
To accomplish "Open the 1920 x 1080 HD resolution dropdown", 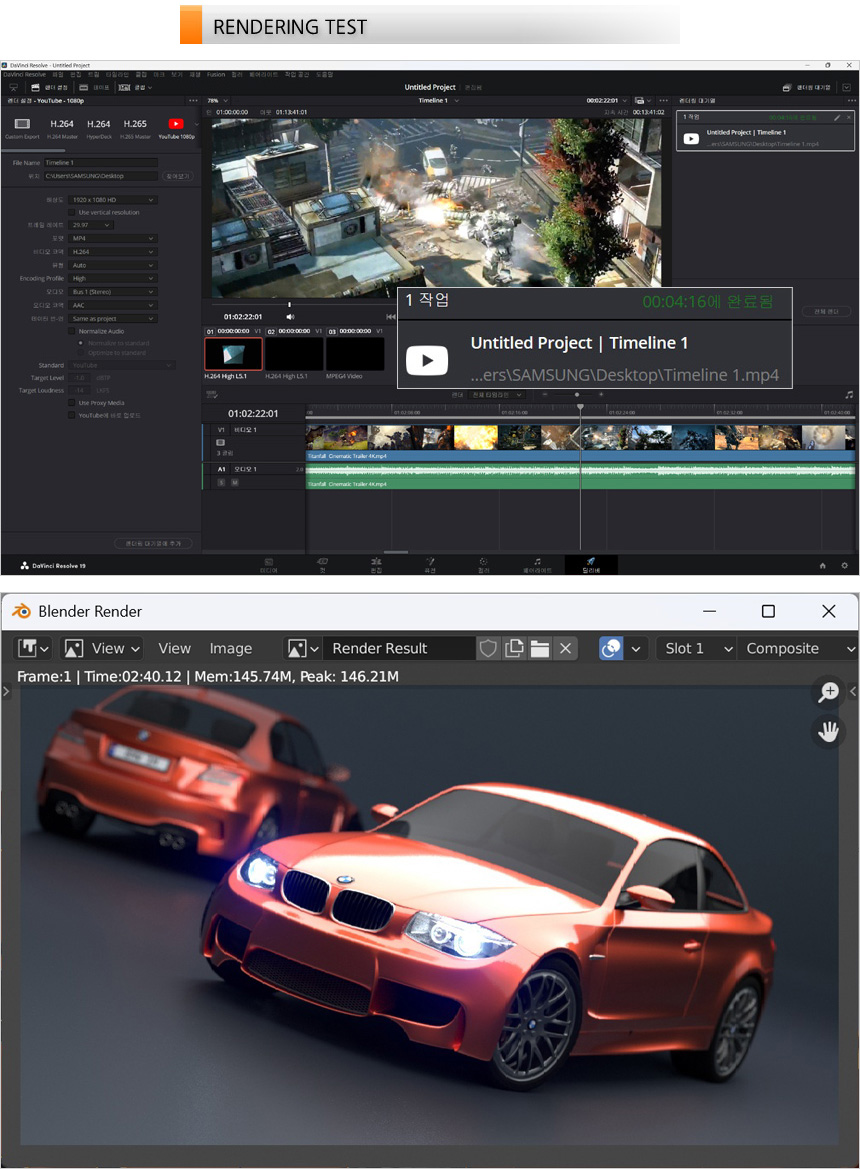I will [x=114, y=200].
